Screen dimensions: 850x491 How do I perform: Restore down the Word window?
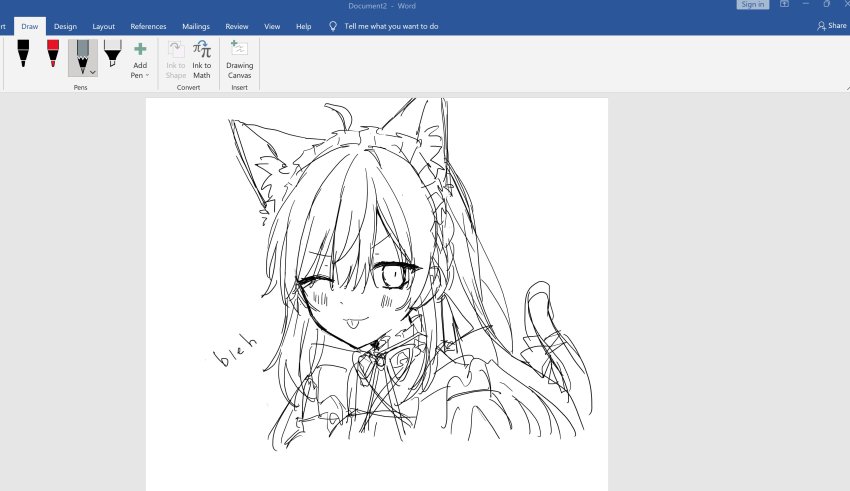click(x=827, y=4)
